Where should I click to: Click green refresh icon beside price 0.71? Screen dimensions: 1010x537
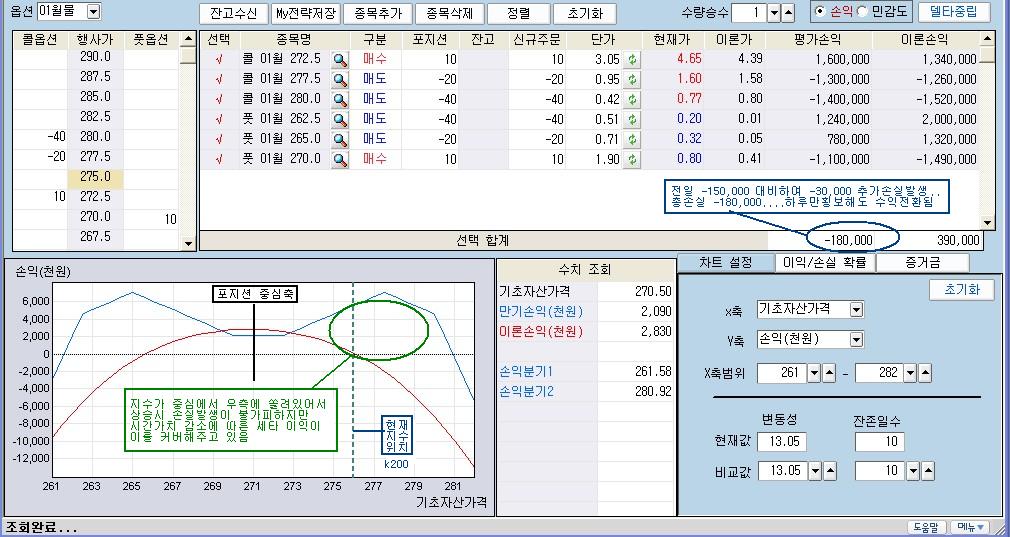tap(631, 139)
